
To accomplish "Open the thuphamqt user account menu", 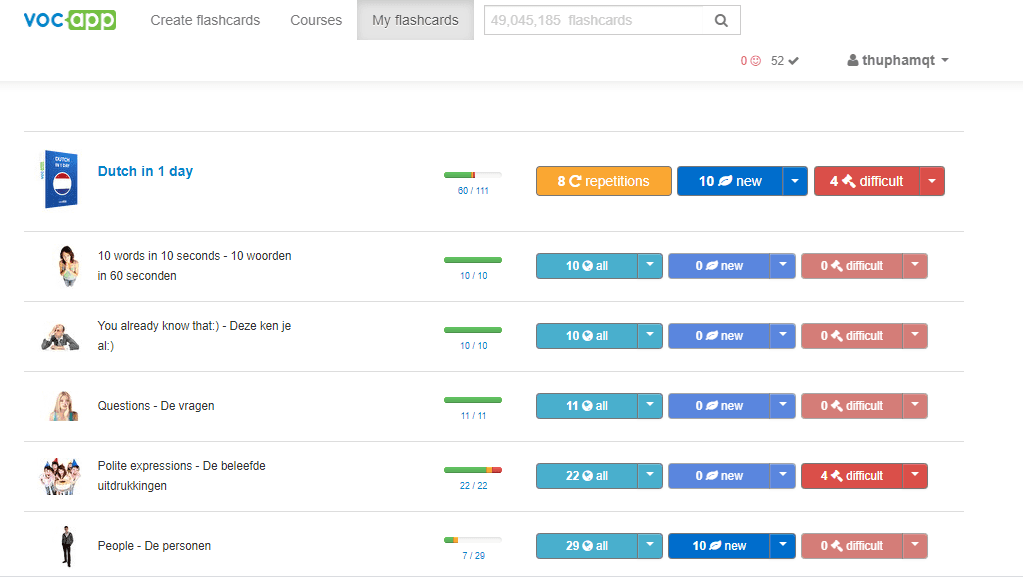I will click(x=897, y=60).
